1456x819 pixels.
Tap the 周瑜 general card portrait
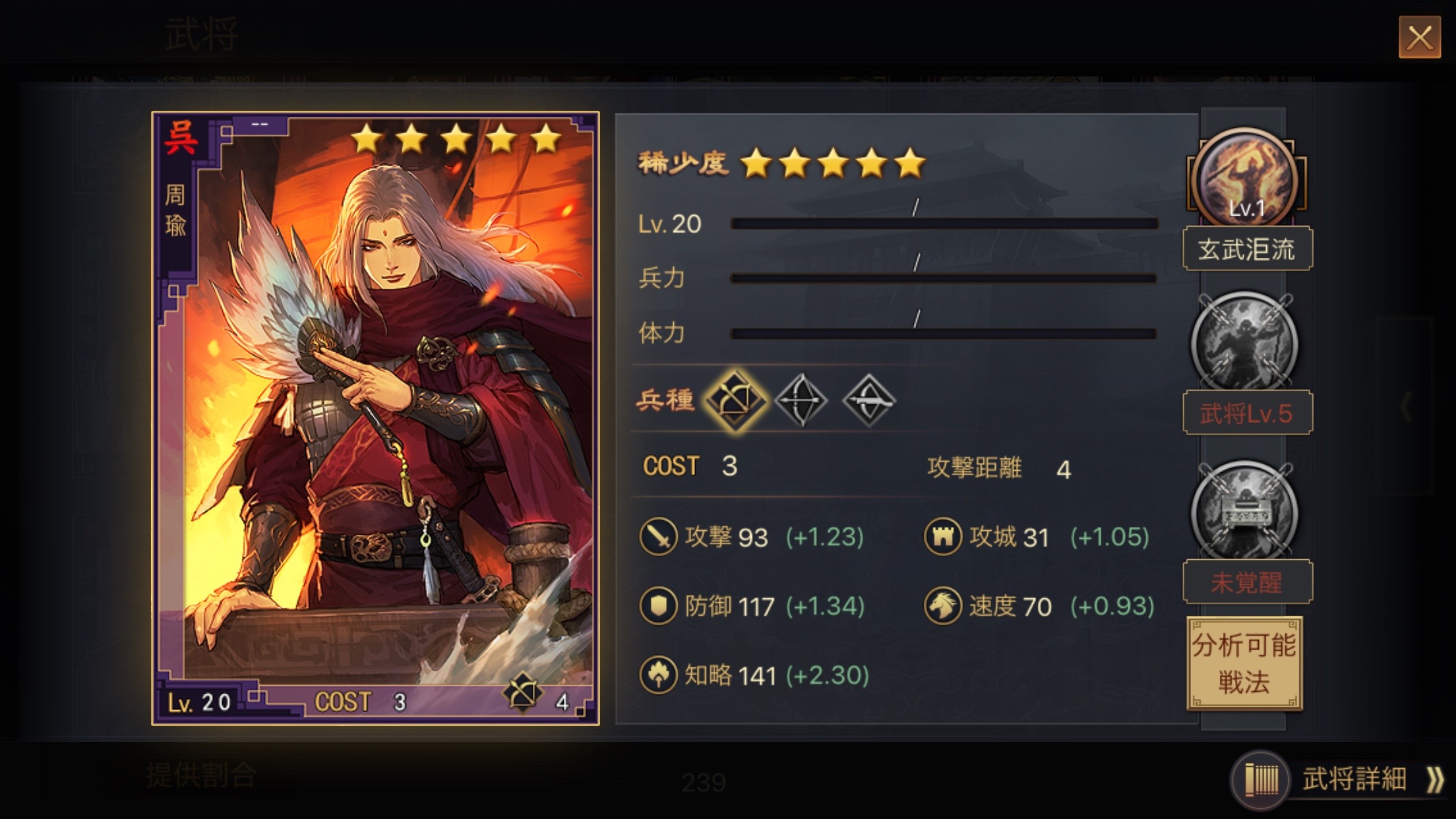375,418
